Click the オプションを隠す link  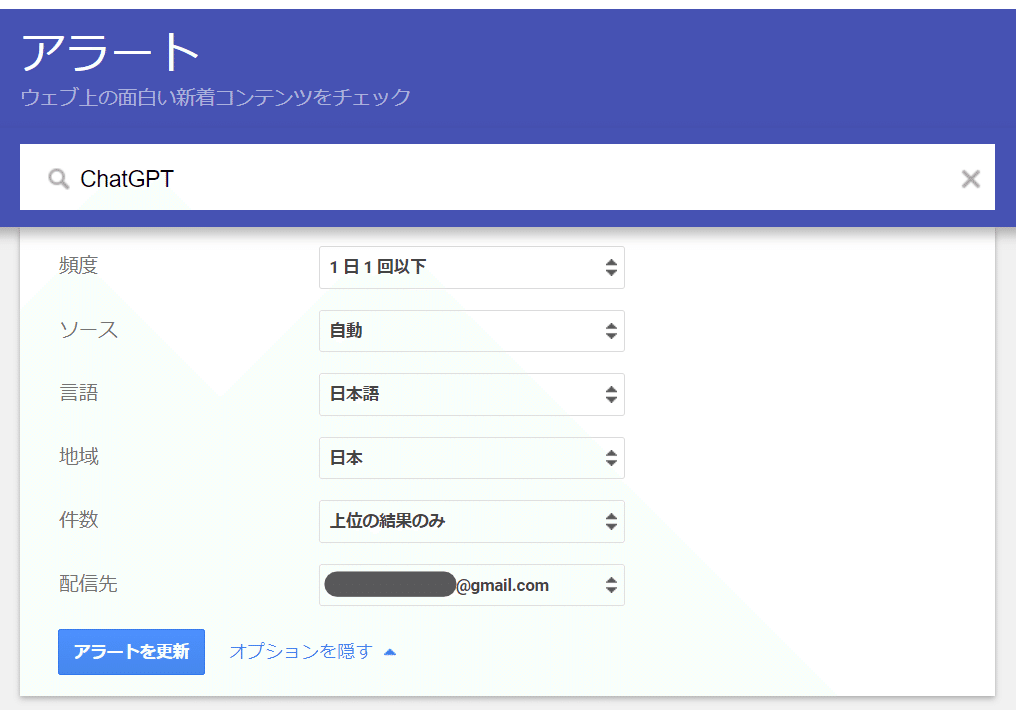point(312,651)
